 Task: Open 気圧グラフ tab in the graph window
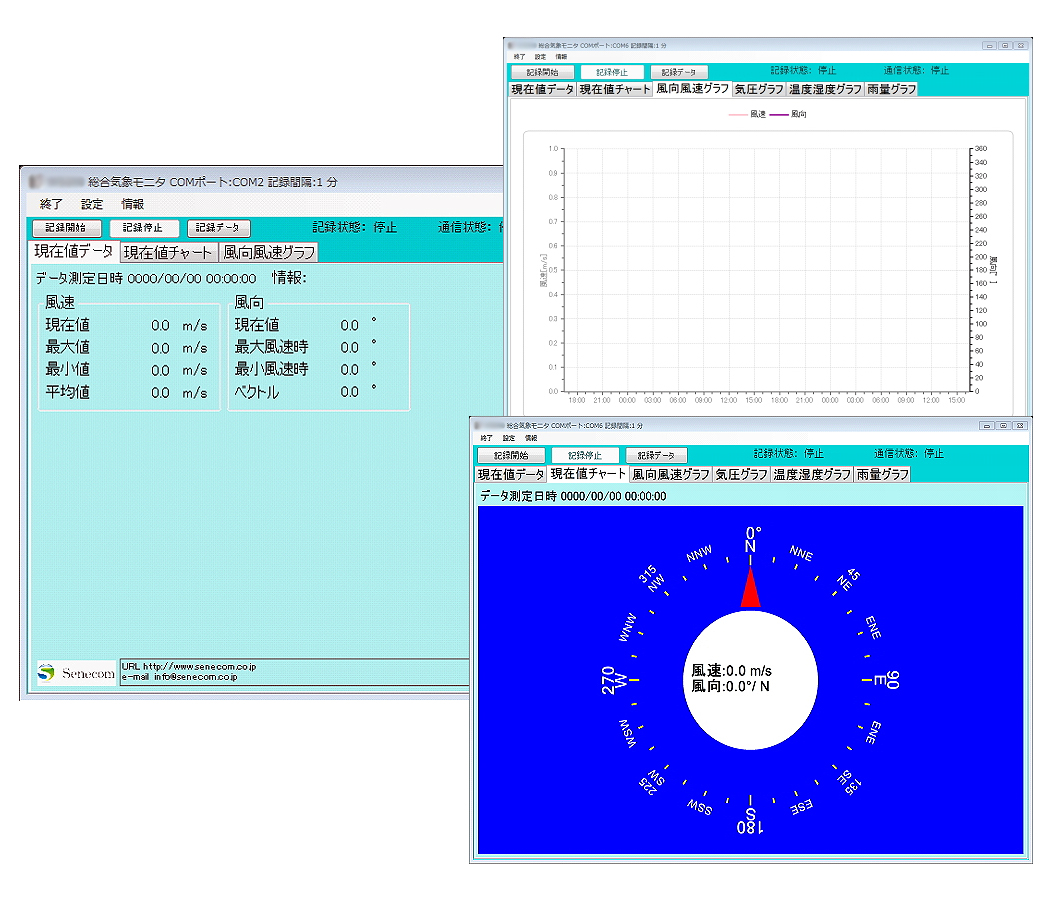point(758,89)
